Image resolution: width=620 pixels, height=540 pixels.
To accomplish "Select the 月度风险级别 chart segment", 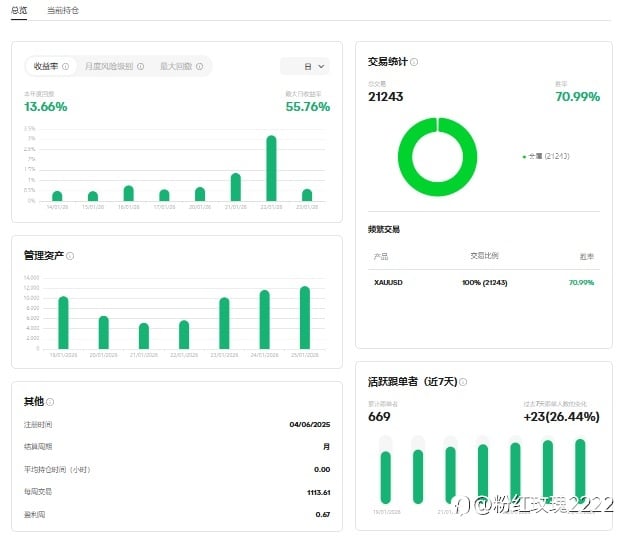I will tap(114, 66).
